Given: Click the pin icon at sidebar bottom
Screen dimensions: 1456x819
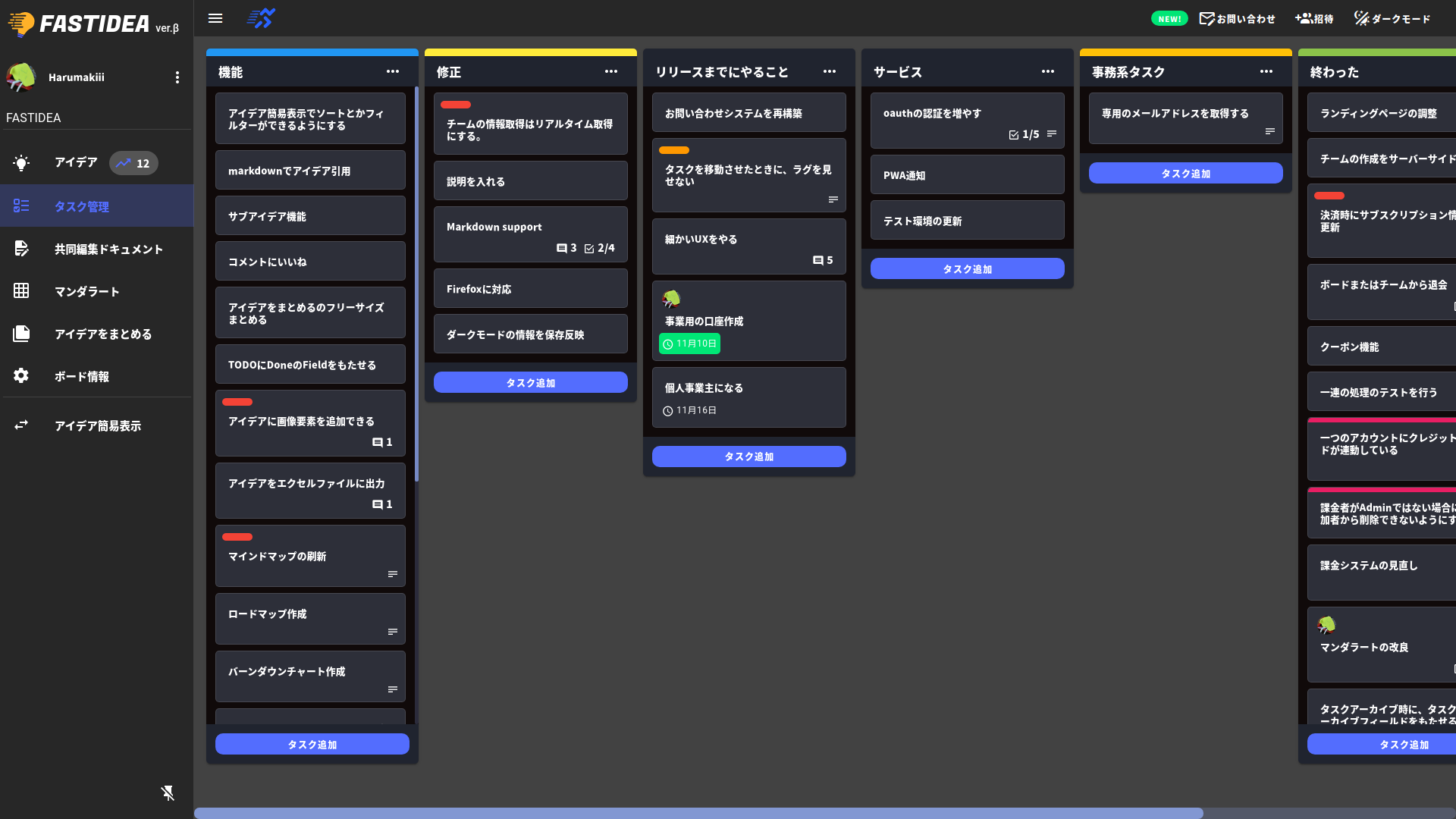Looking at the screenshot, I should click(x=168, y=793).
